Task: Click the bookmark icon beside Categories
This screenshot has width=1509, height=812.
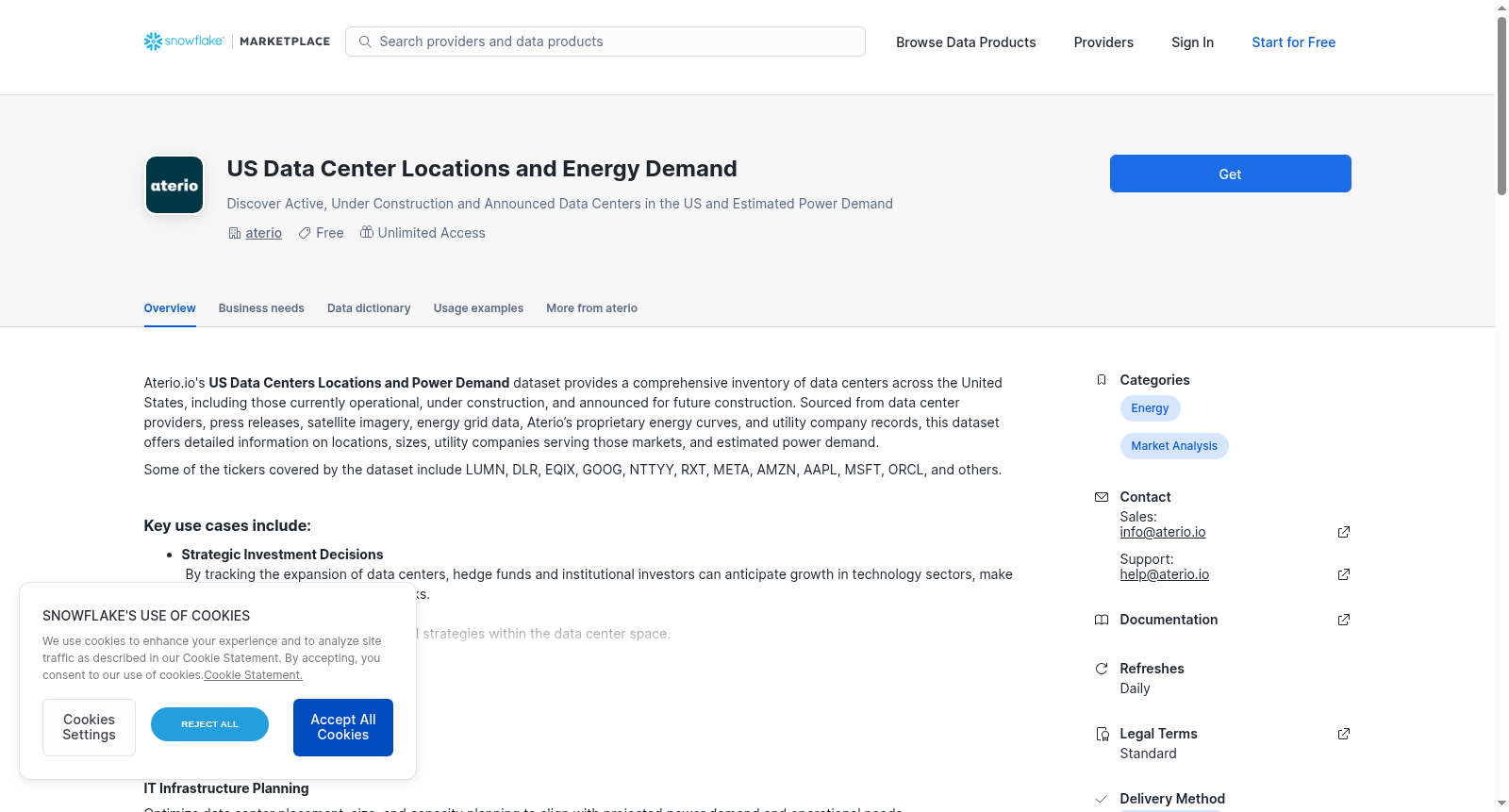Action: point(1101,380)
